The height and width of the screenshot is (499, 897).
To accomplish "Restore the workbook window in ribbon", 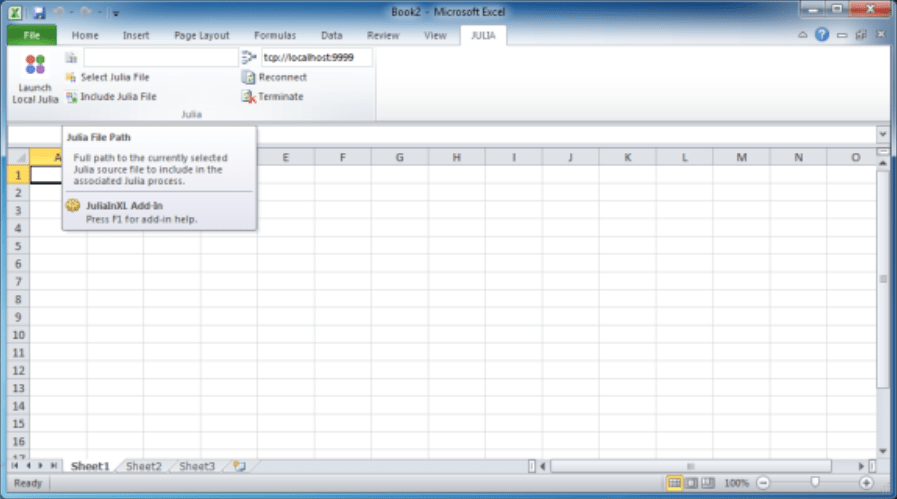I will point(861,35).
